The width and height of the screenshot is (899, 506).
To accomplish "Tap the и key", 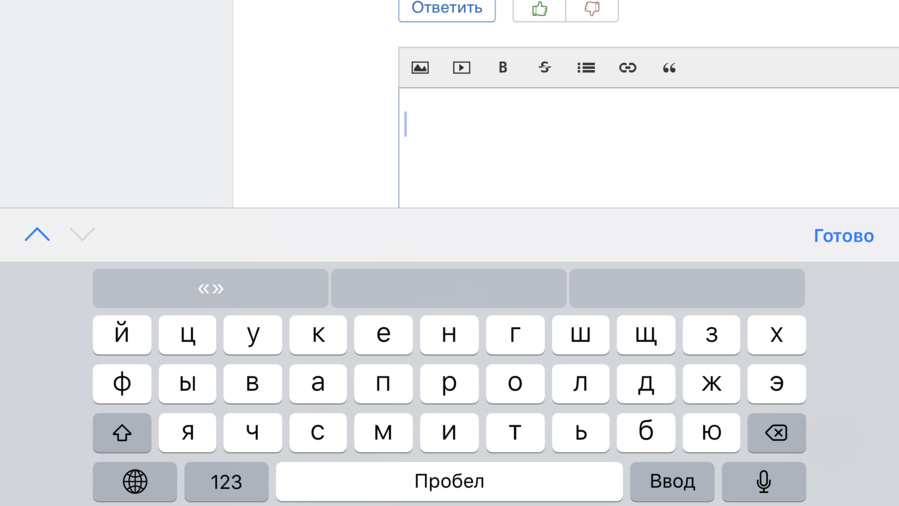I will pyautogui.click(x=449, y=433).
